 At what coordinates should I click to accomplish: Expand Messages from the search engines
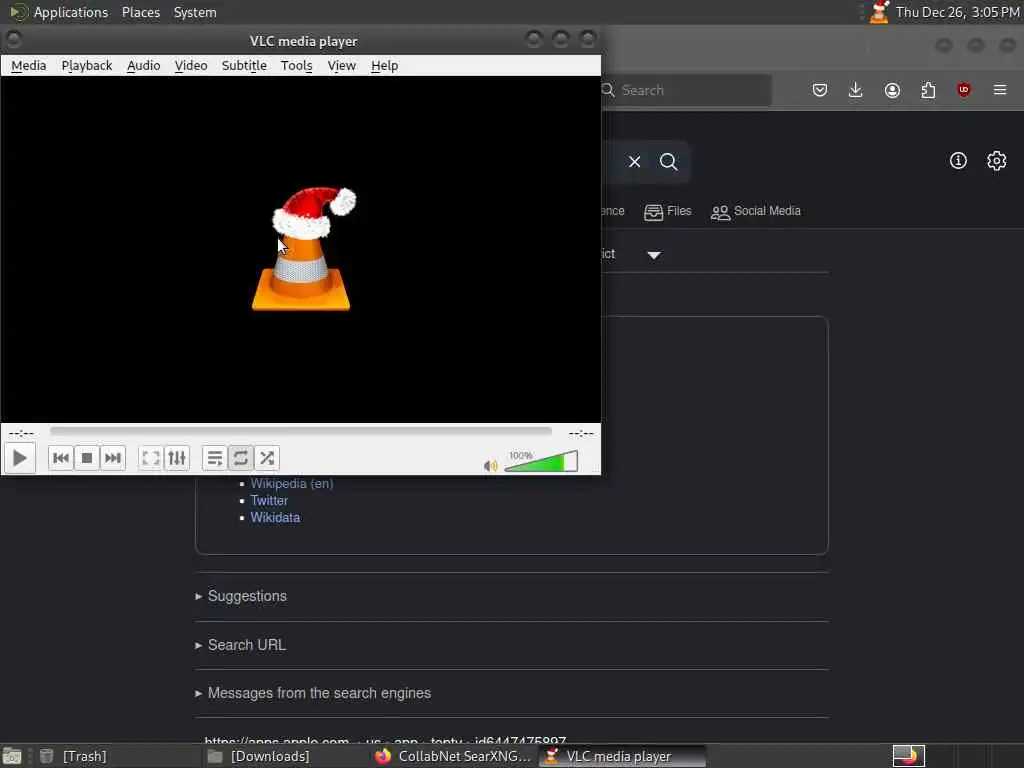(313, 693)
